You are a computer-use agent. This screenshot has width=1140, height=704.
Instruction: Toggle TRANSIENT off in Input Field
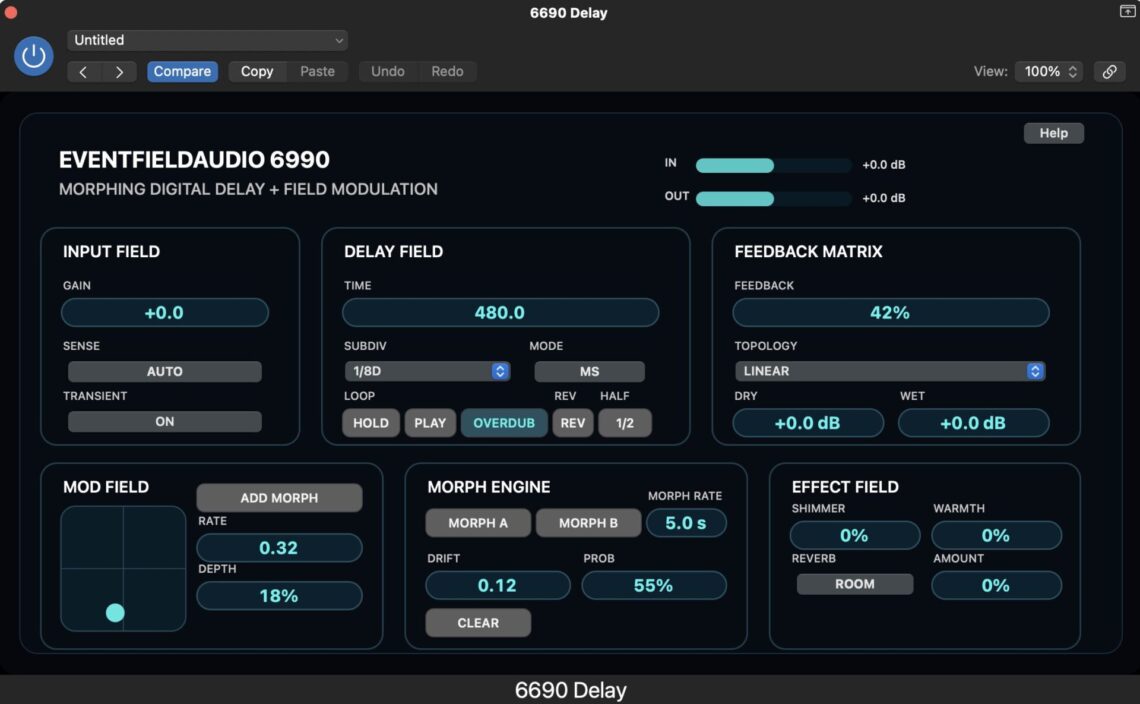point(164,421)
